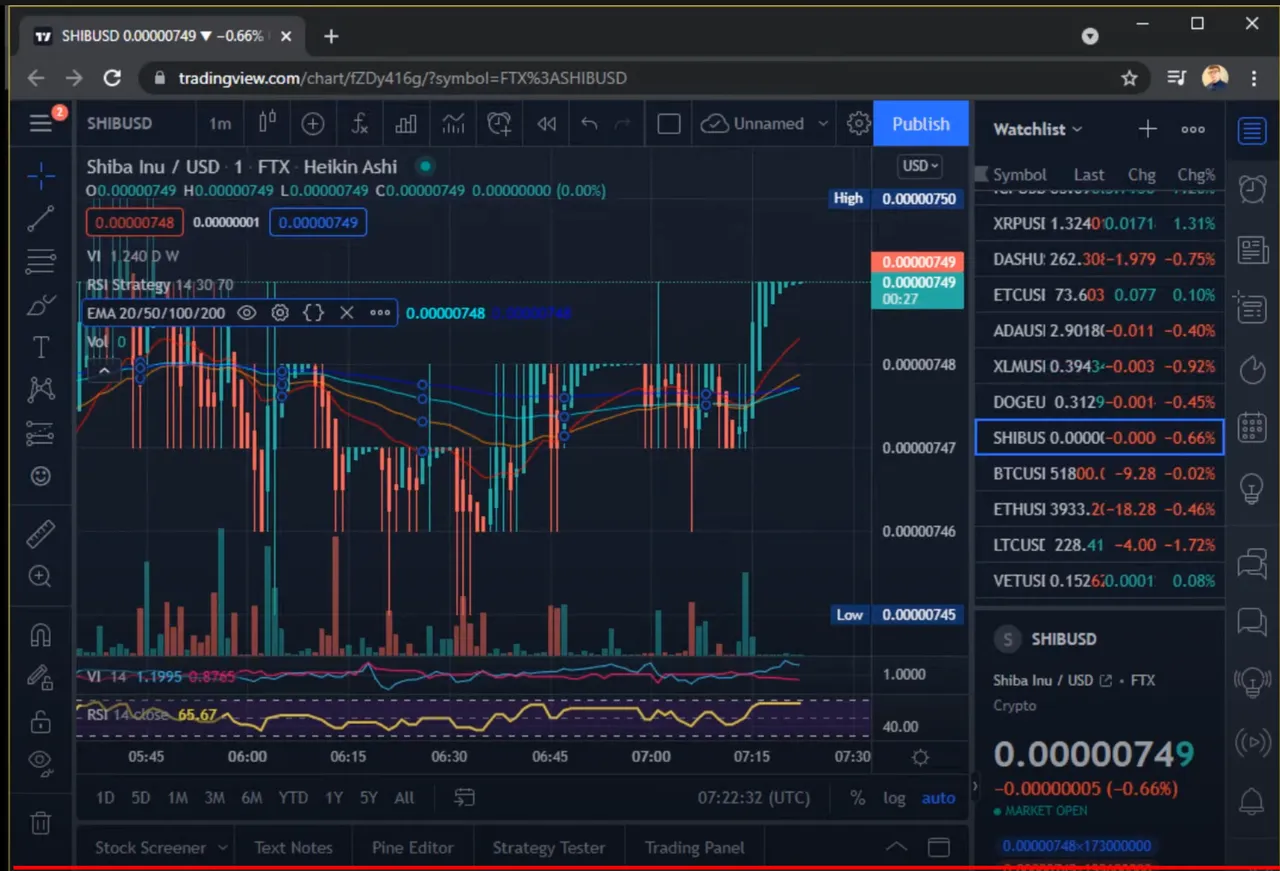Open the Stock Screener tab
This screenshot has width=1280, height=871.
point(160,847)
